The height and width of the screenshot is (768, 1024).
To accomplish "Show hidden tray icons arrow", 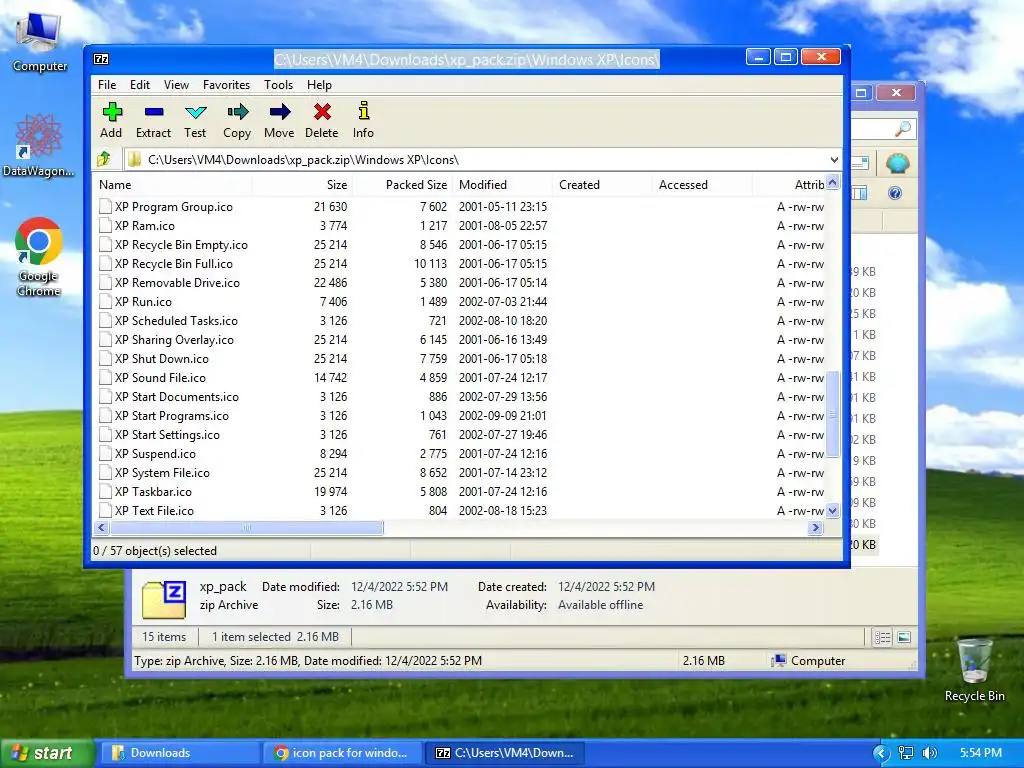I will point(882,754).
